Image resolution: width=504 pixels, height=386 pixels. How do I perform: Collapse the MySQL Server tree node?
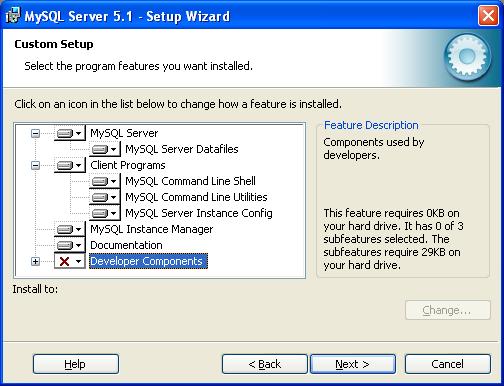[35, 134]
